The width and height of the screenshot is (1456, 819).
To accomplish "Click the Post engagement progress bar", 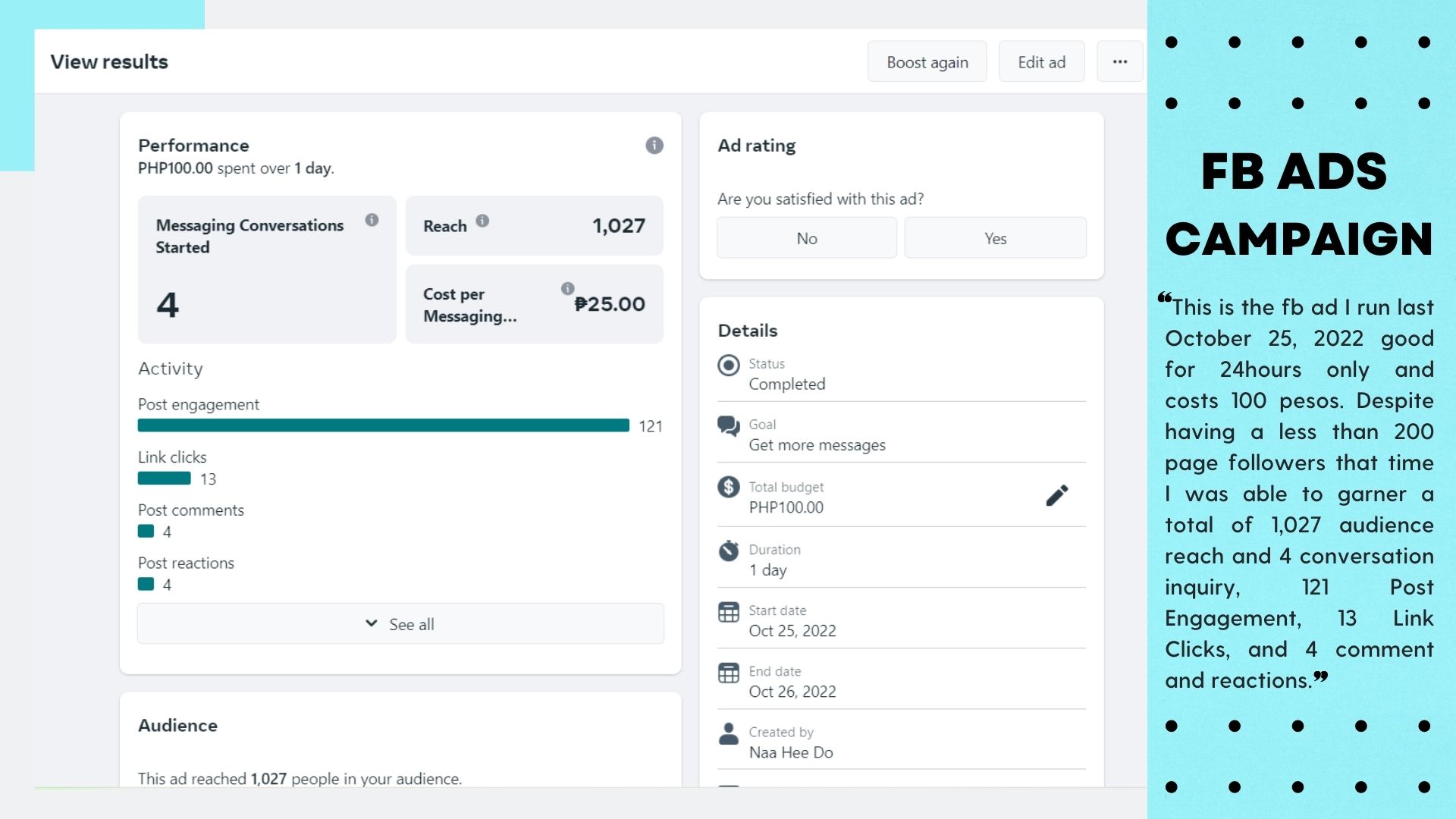I will pos(383,425).
